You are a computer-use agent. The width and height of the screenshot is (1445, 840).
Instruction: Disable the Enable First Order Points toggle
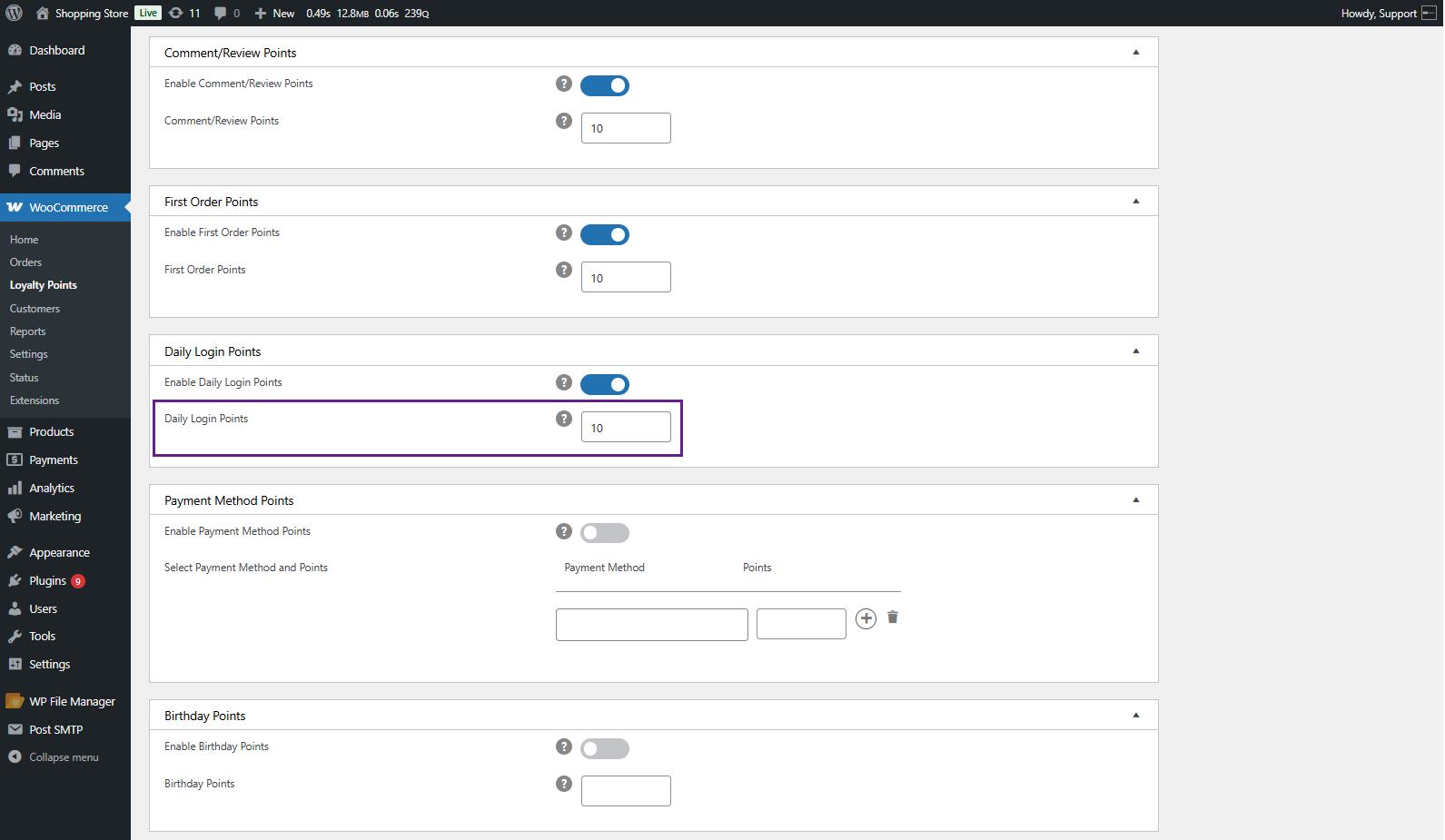point(605,234)
